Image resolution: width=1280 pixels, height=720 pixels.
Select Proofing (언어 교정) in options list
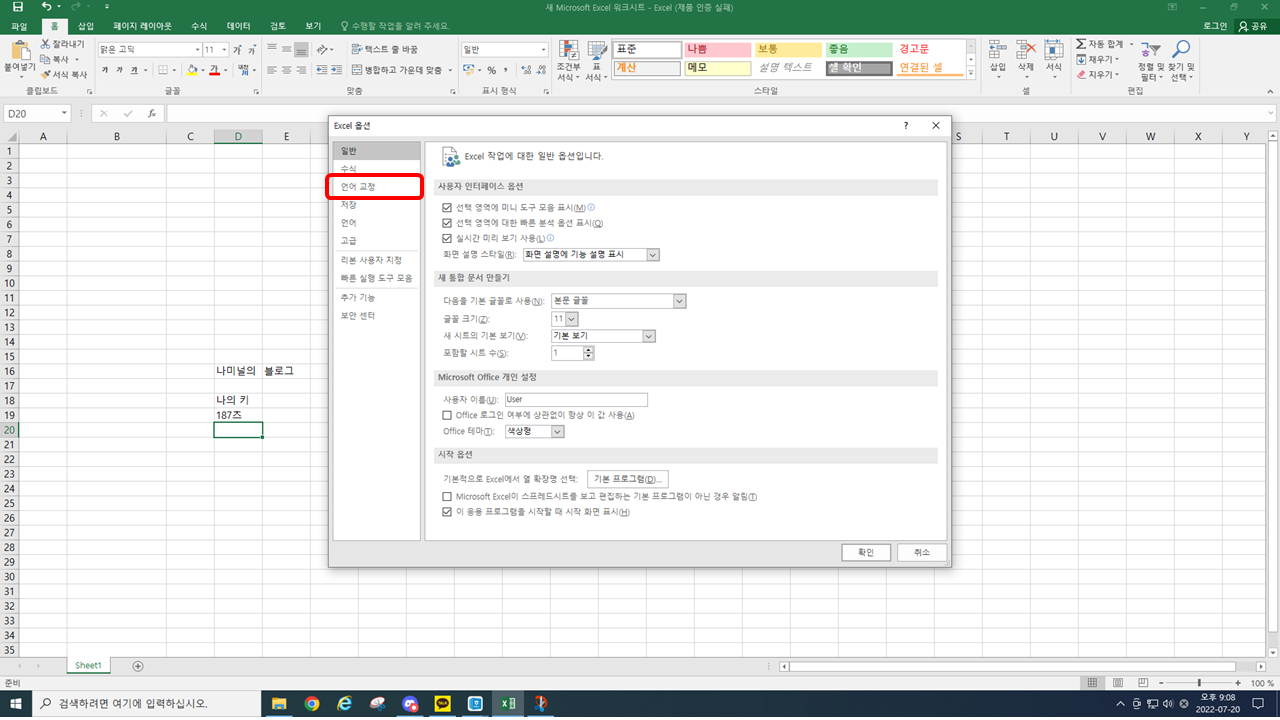[x=377, y=187]
